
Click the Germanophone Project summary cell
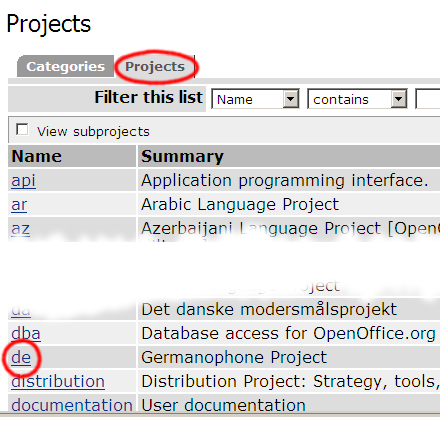pos(289,357)
